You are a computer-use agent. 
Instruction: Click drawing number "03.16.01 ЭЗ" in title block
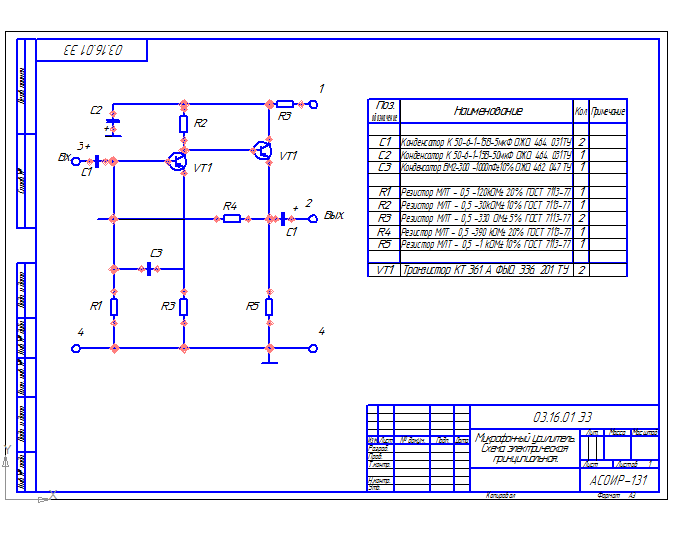coord(563,417)
